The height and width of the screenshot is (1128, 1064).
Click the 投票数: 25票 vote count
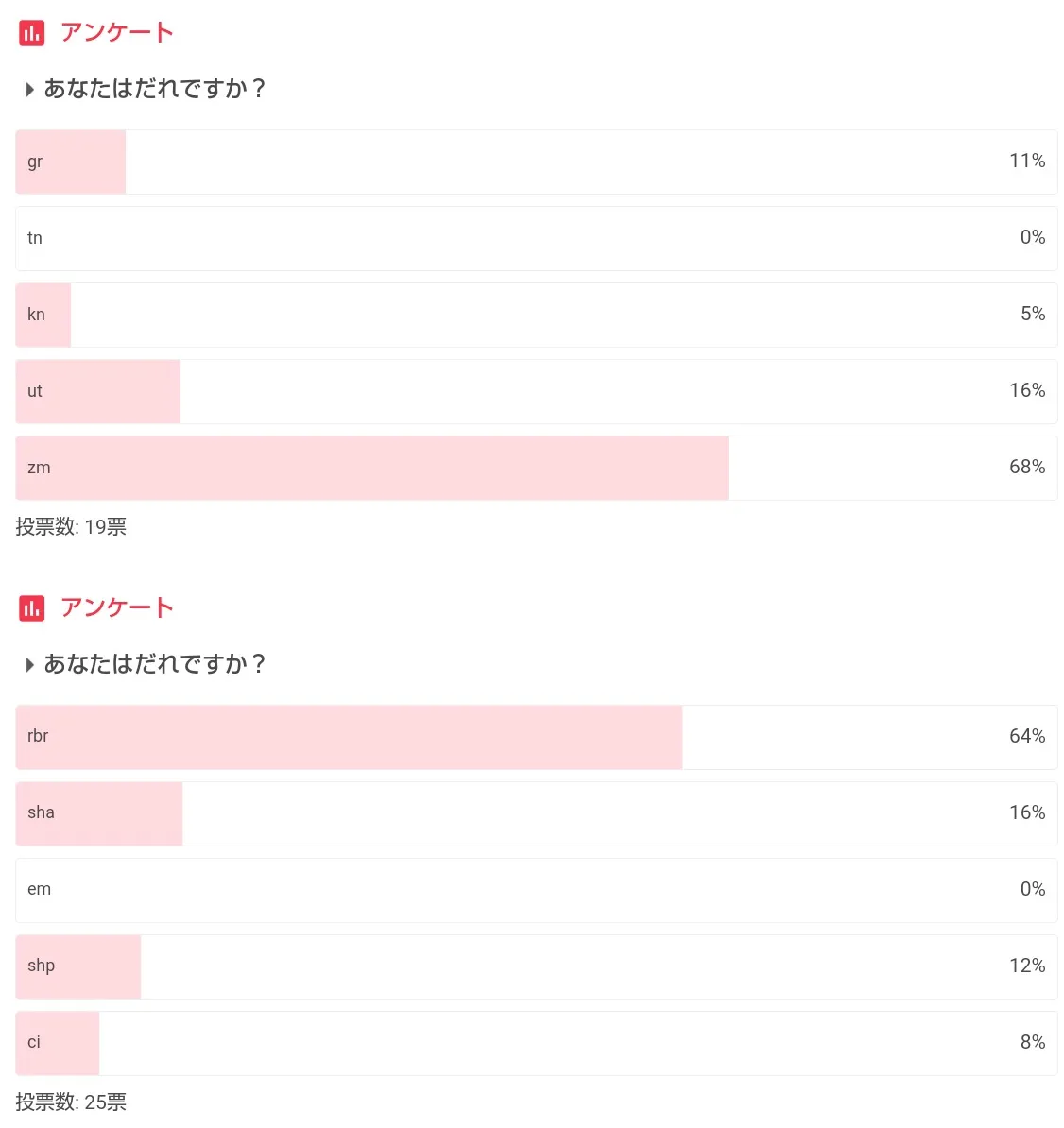click(71, 1102)
